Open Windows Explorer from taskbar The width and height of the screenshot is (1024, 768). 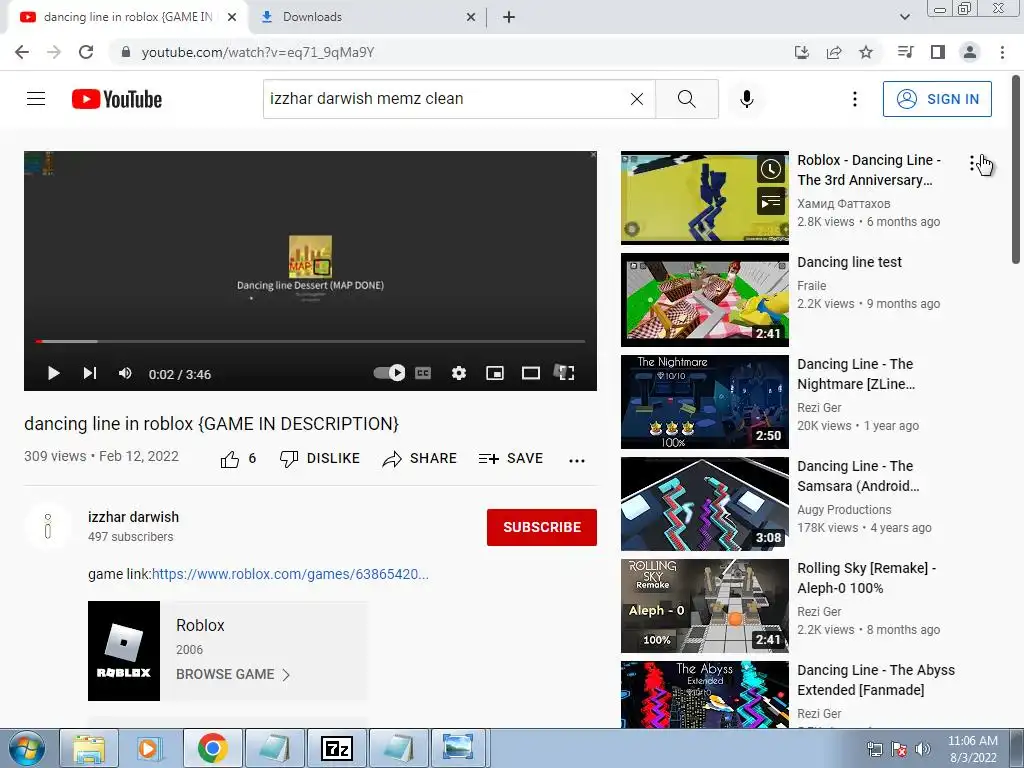pyautogui.click(x=89, y=748)
